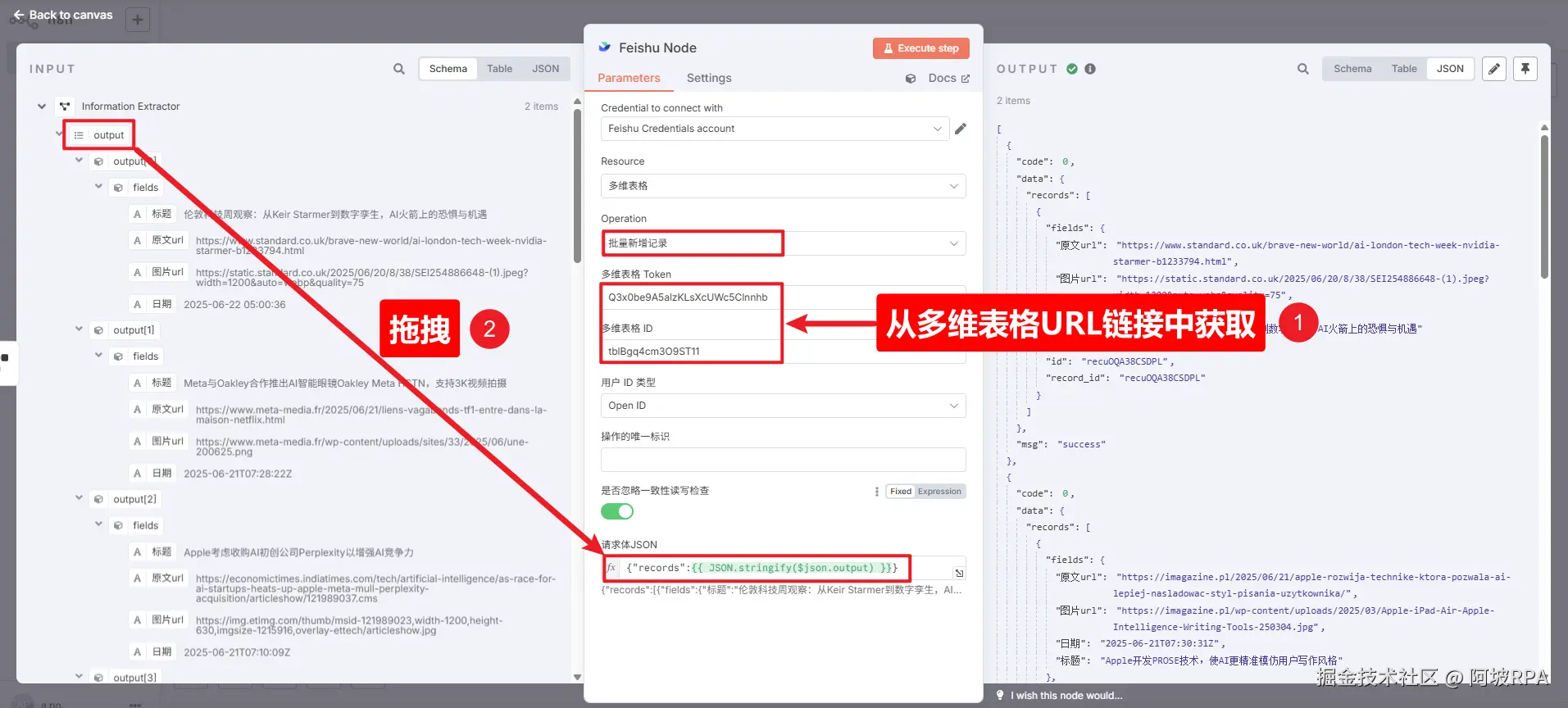Select the INPUT Table view tab
The height and width of the screenshot is (708, 1568).
coord(499,69)
